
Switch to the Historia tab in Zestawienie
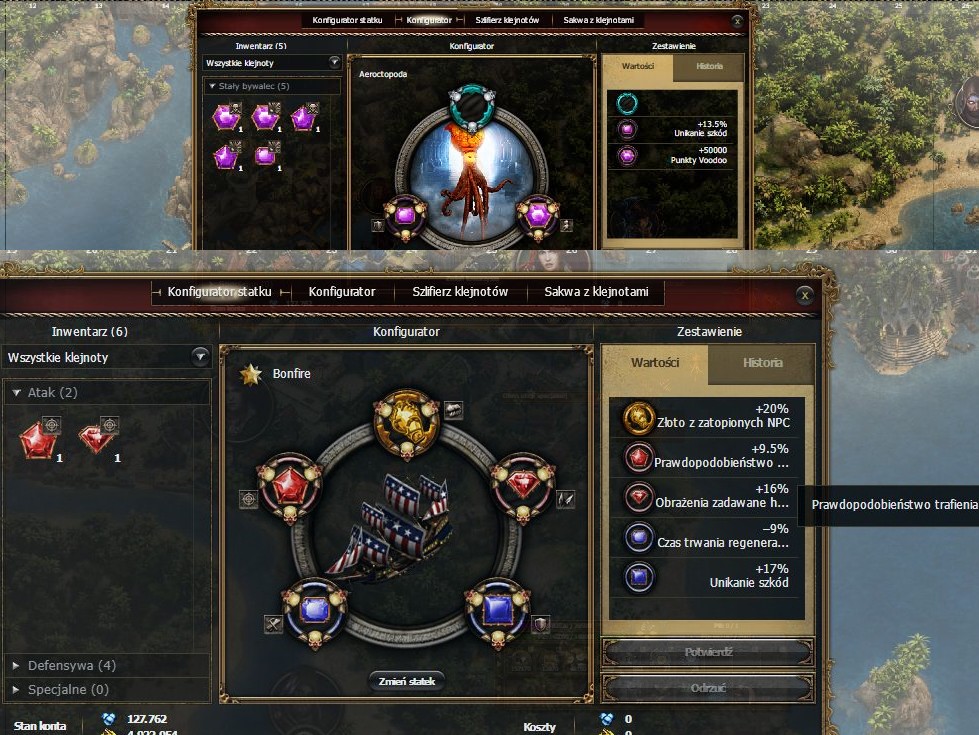[x=762, y=363]
